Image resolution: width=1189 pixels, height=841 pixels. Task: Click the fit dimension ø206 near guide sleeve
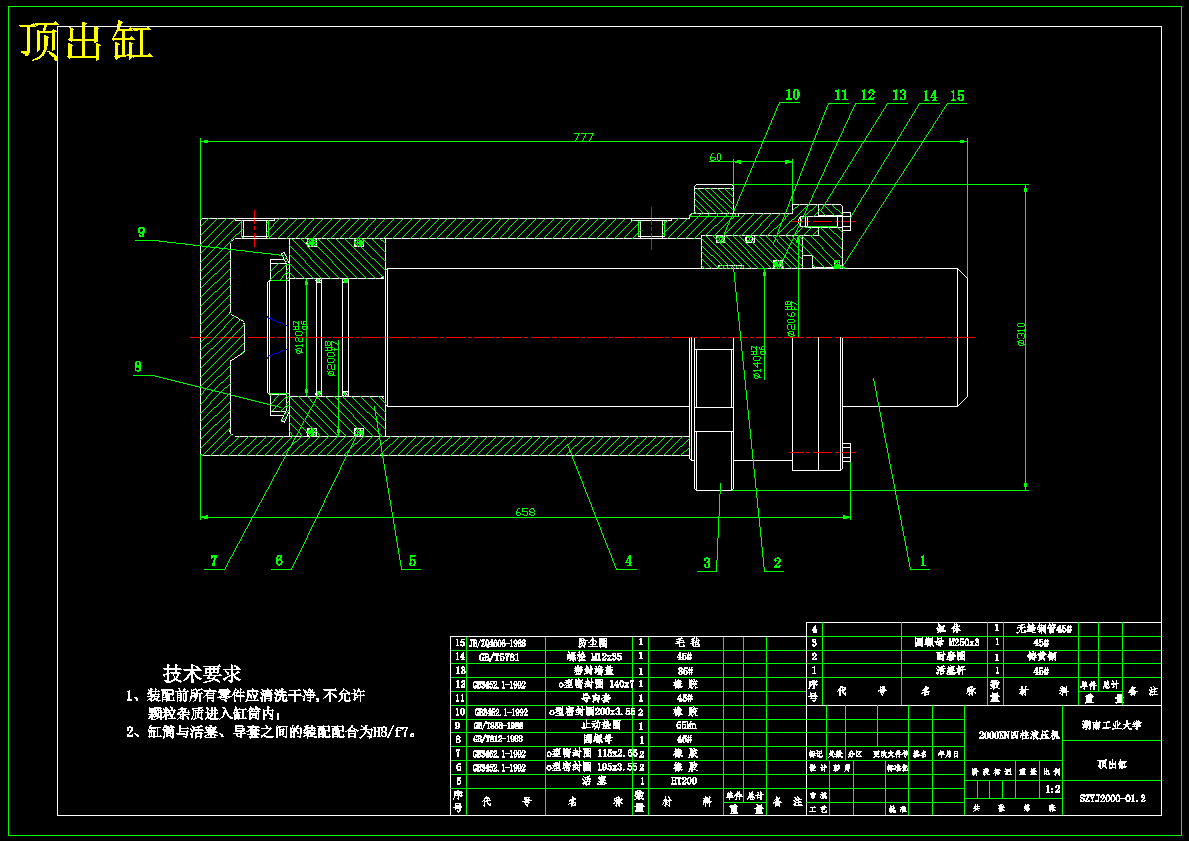point(792,319)
